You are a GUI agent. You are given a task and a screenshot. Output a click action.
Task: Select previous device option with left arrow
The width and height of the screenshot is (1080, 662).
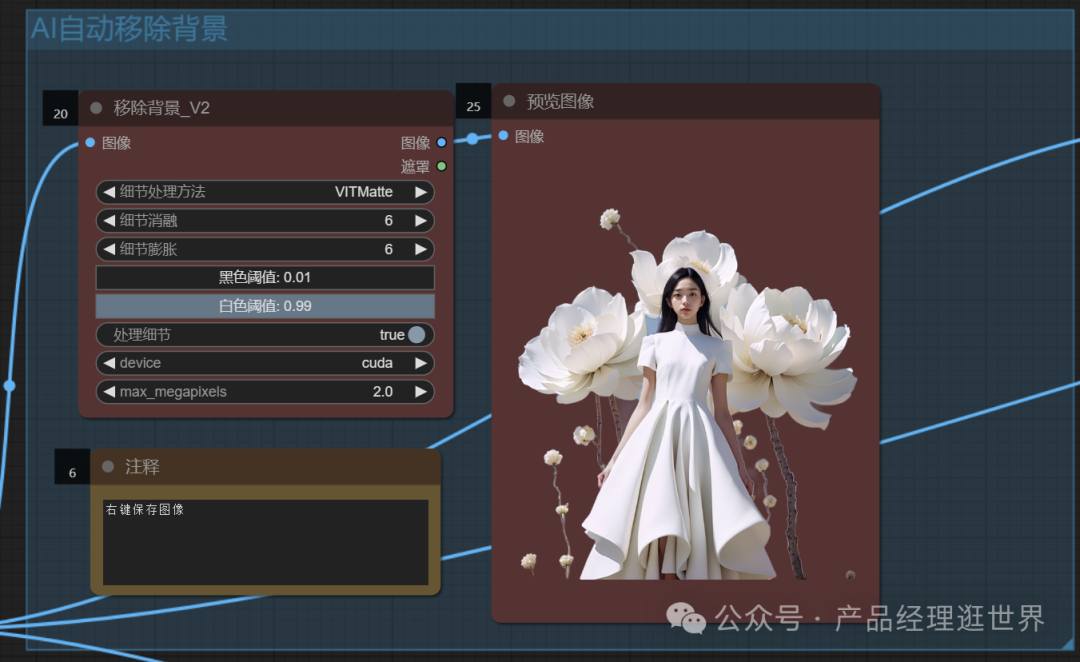(109, 363)
